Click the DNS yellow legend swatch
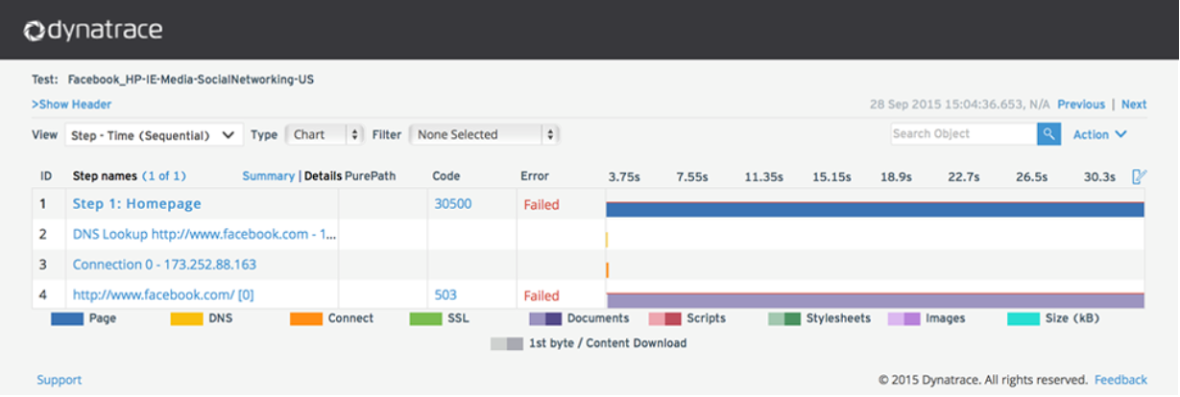Viewport: 1180px width, 397px height. click(x=187, y=319)
